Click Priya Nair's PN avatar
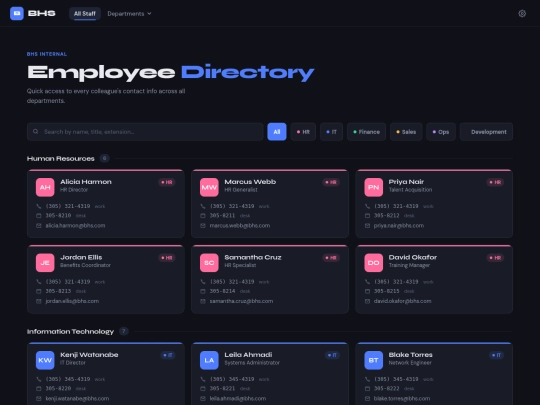This screenshot has height=405, width=540. pos(374,187)
